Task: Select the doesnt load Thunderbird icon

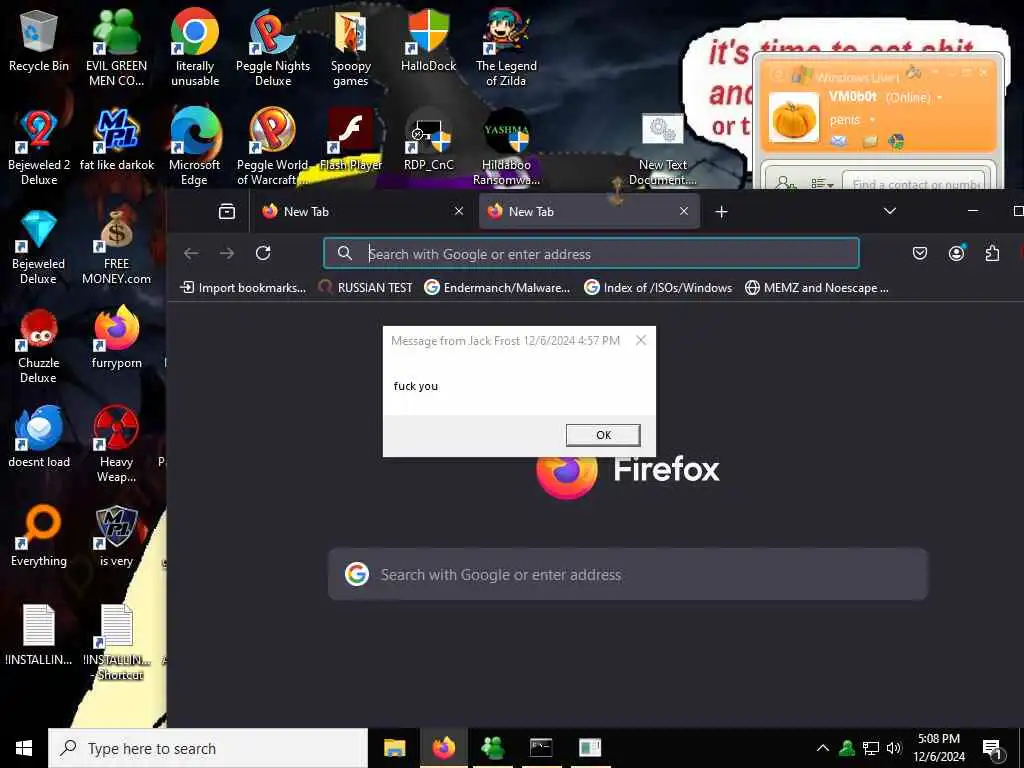Action: (39, 436)
